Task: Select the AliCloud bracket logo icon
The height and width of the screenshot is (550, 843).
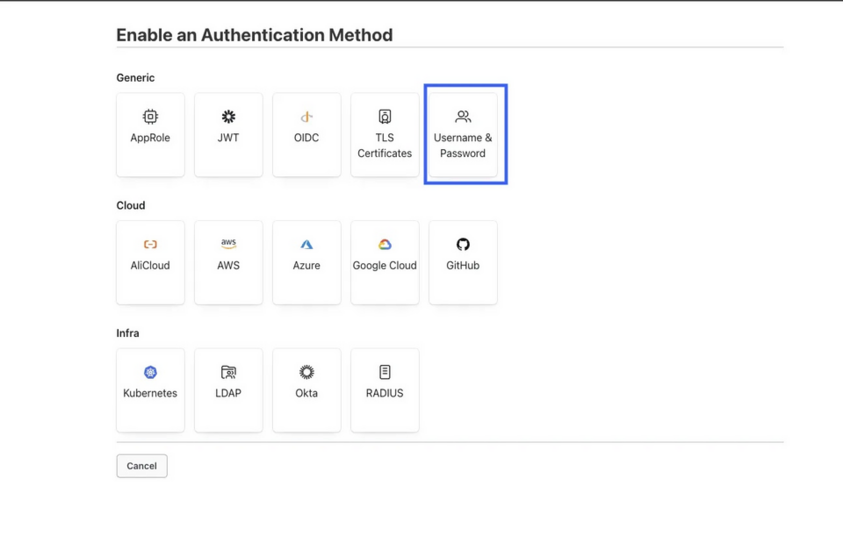Action: pos(150,245)
